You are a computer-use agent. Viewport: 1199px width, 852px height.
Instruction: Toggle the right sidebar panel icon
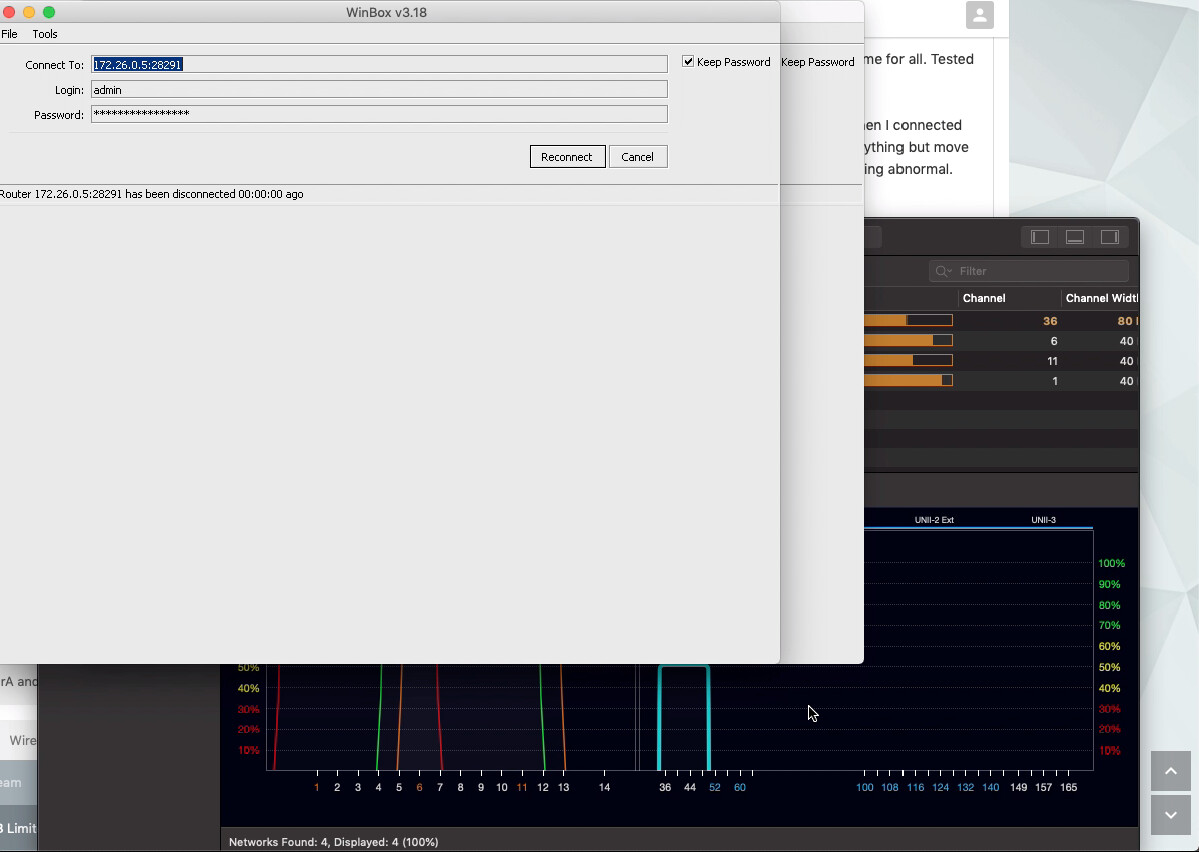click(x=1110, y=237)
